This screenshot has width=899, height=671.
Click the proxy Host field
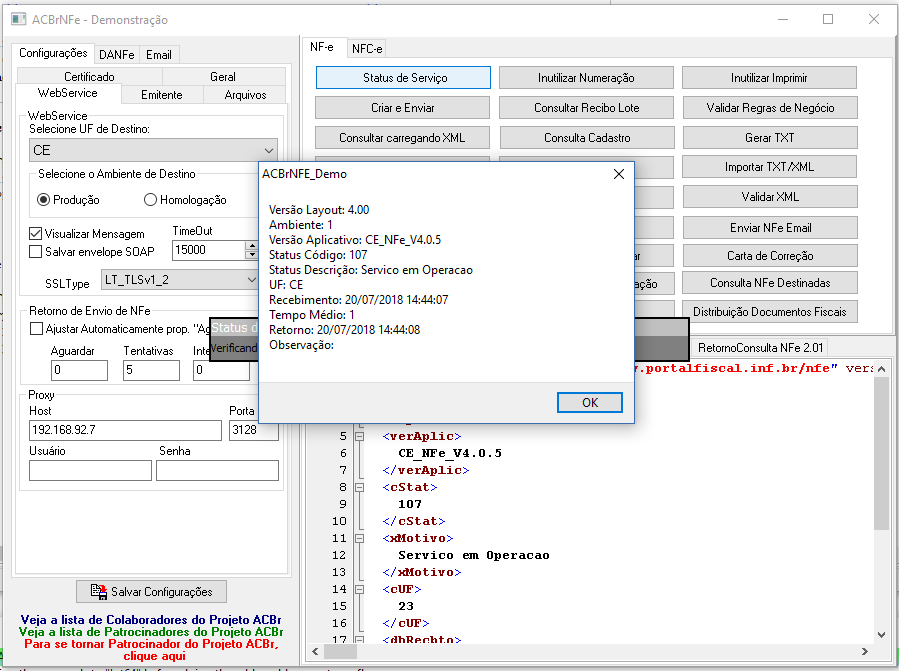[125, 430]
